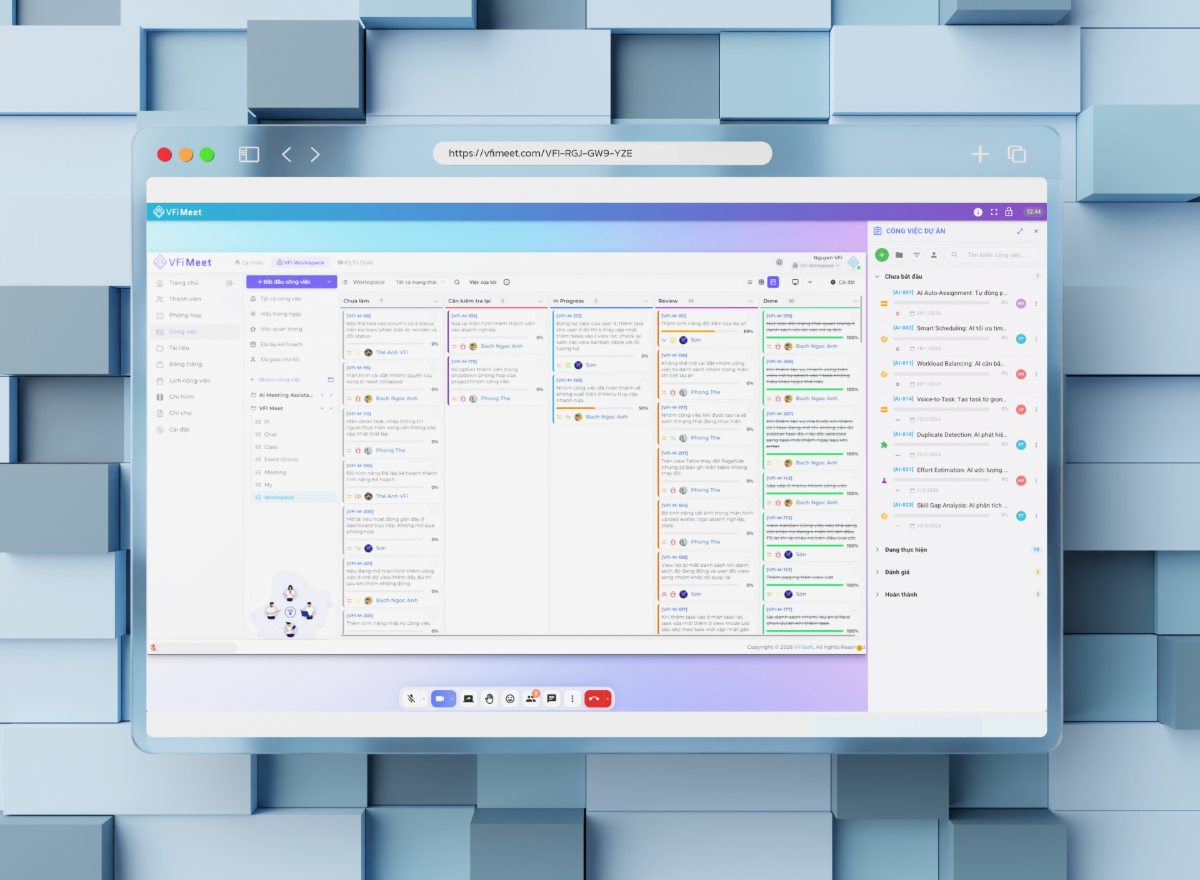Enable screen sharing from the call bar
This screenshot has height=880, width=1200.
coord(469,699)
